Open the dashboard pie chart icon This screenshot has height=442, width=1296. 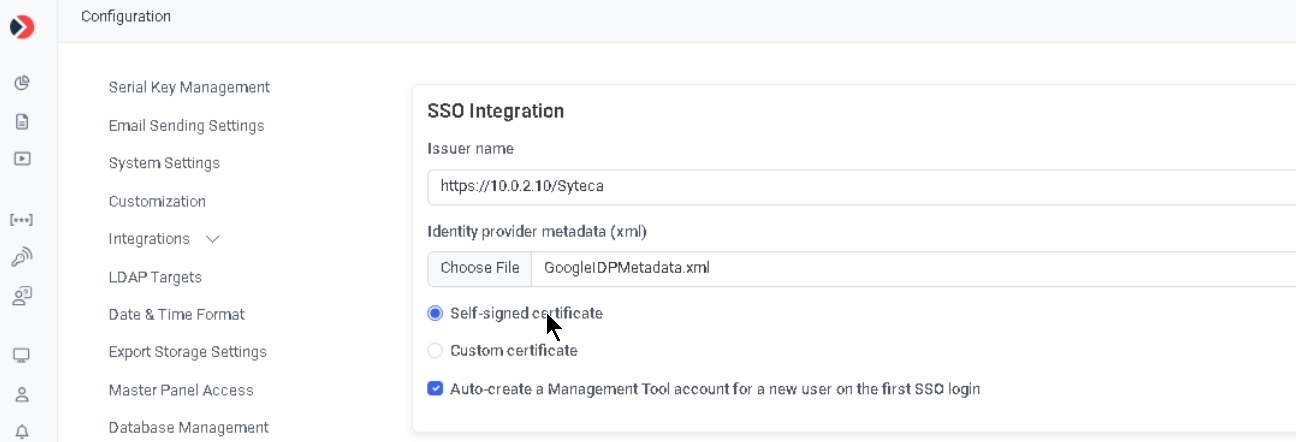pyautogui.click(x=22, y=83)
